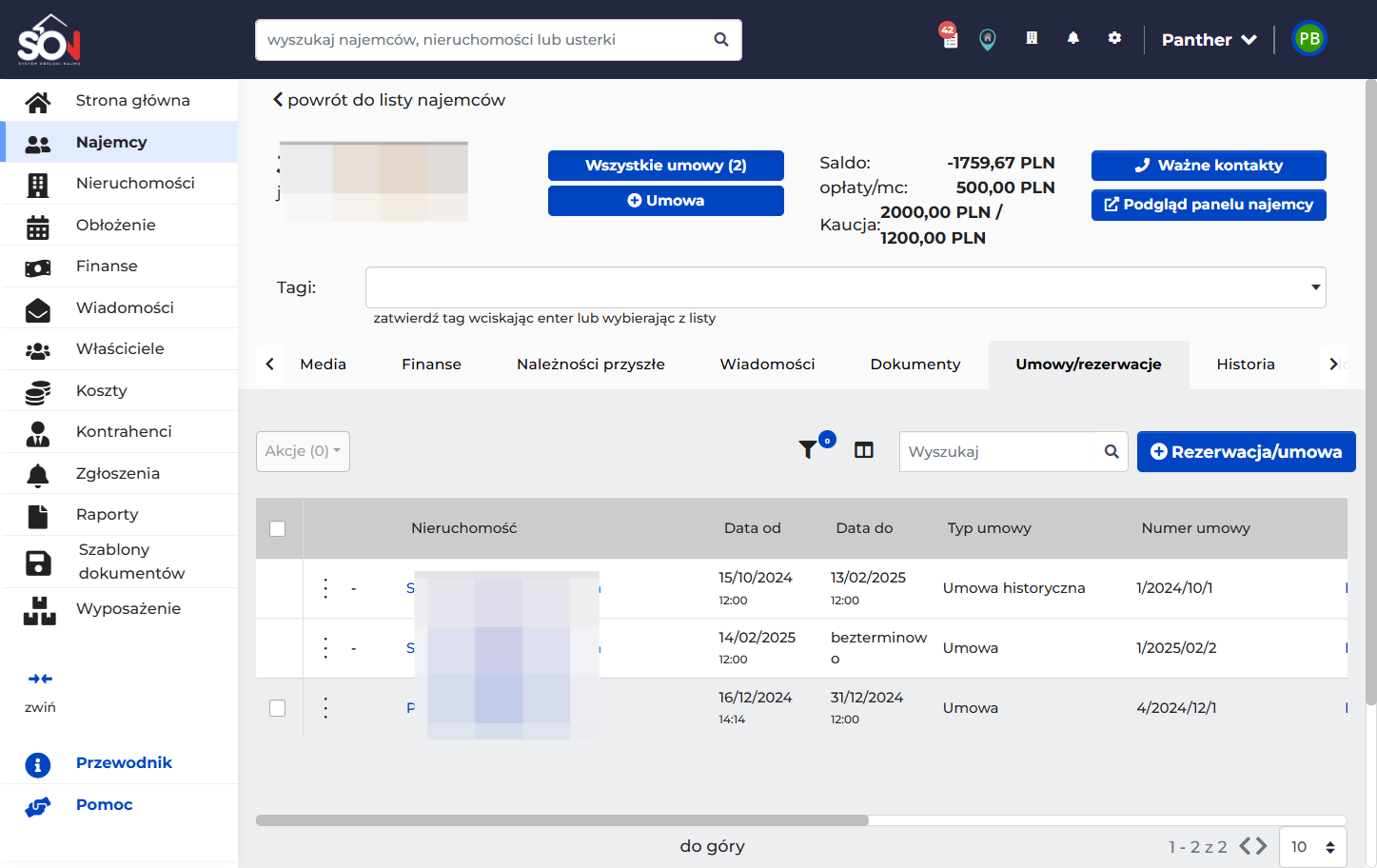Add a new Umowa with the plus button
1377x868 pixels.
click(666, 201)
